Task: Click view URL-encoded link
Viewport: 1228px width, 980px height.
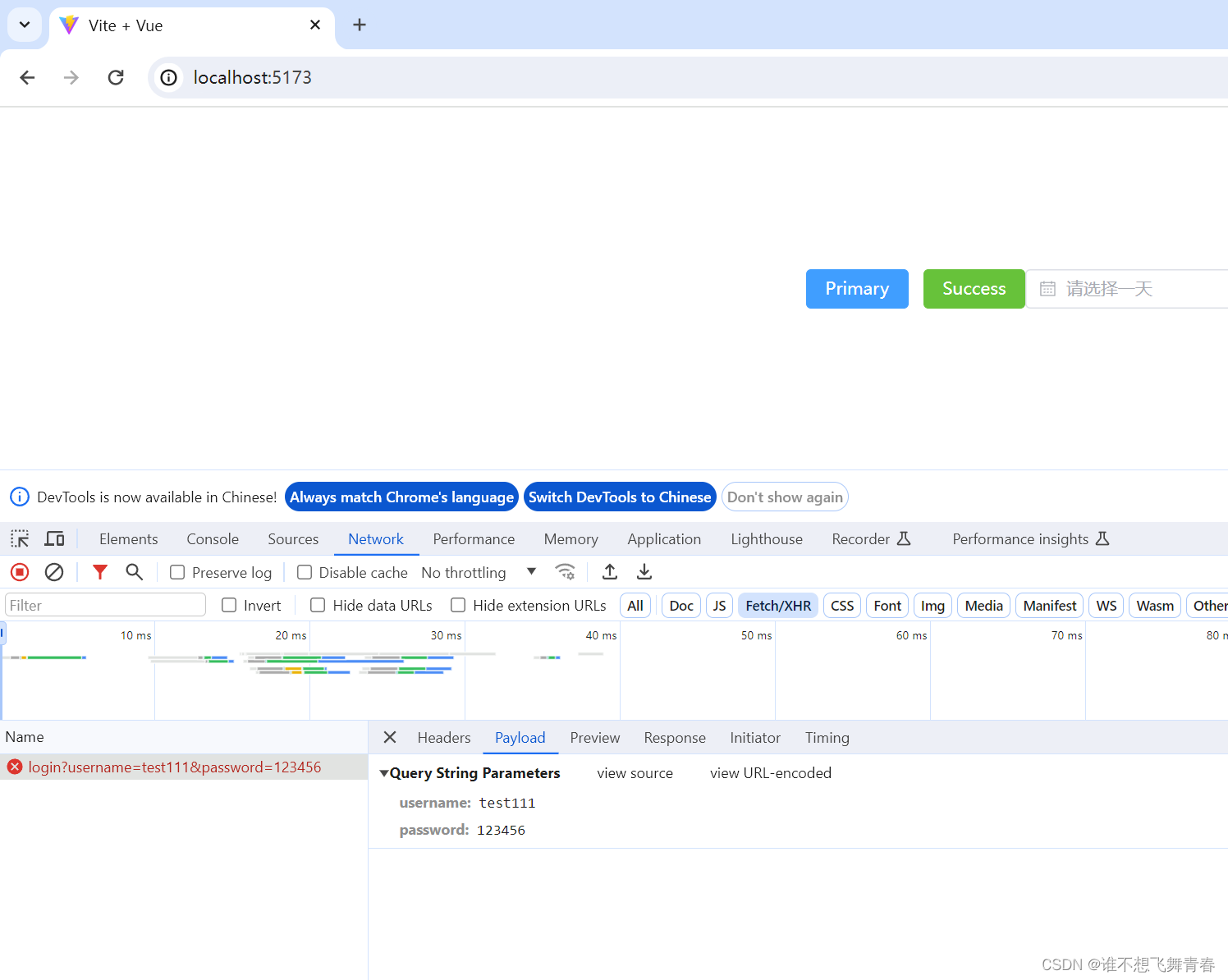Action: coord(771,773)
